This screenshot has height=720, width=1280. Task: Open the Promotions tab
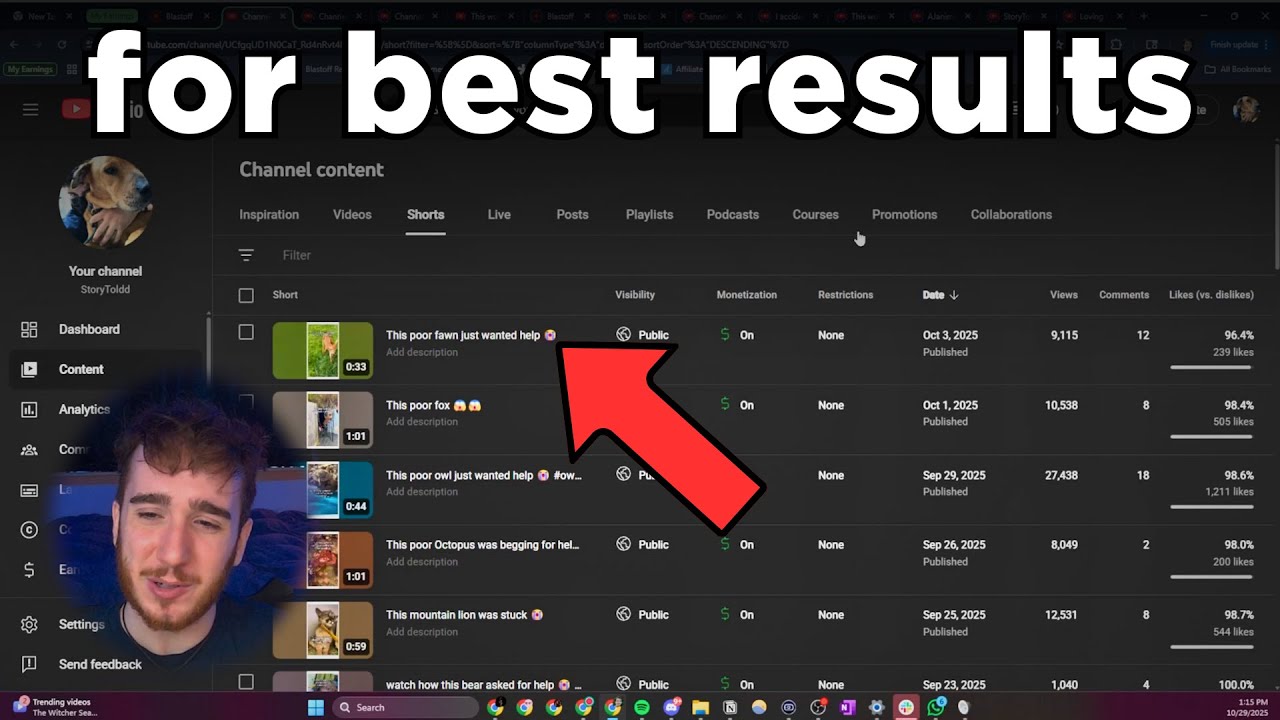click(904, 215)
